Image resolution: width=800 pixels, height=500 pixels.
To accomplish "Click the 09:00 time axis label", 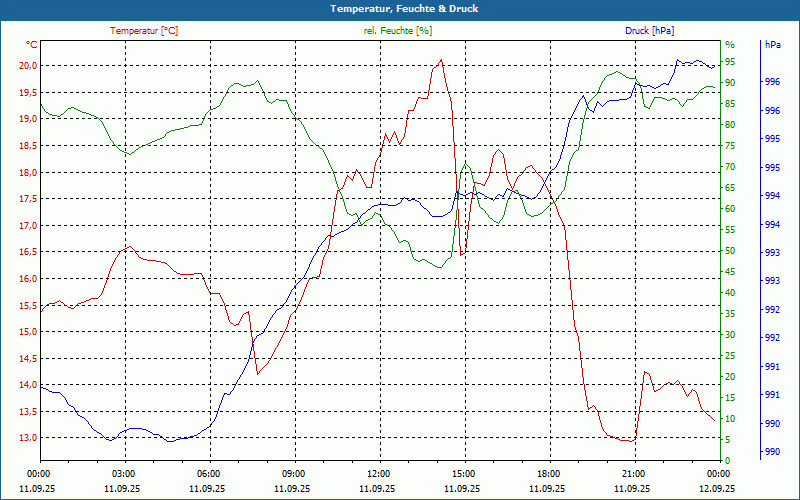I will point(295,474).
